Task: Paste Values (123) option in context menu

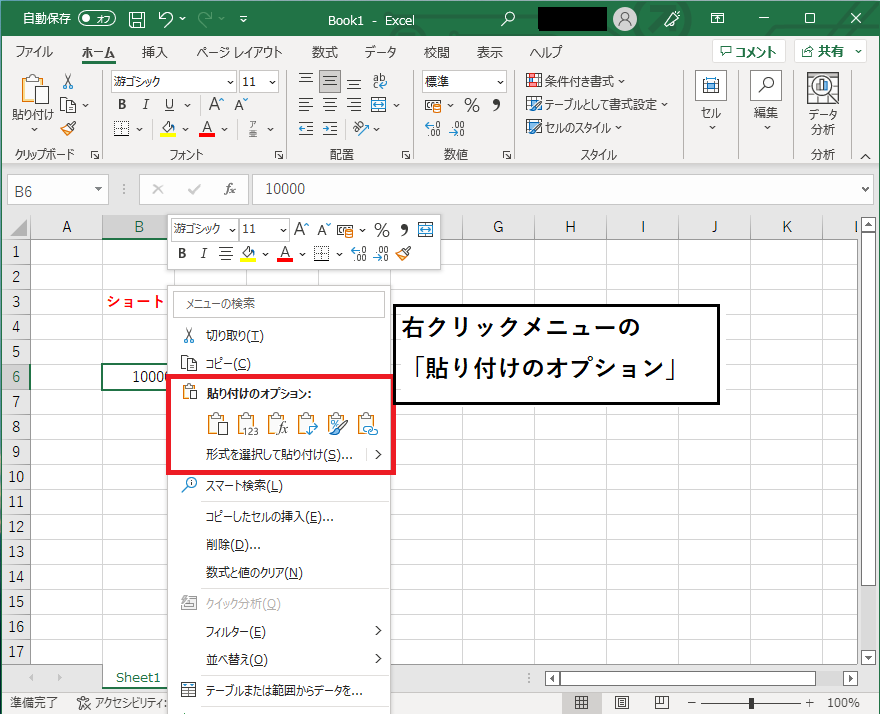Action: [248, 424]
